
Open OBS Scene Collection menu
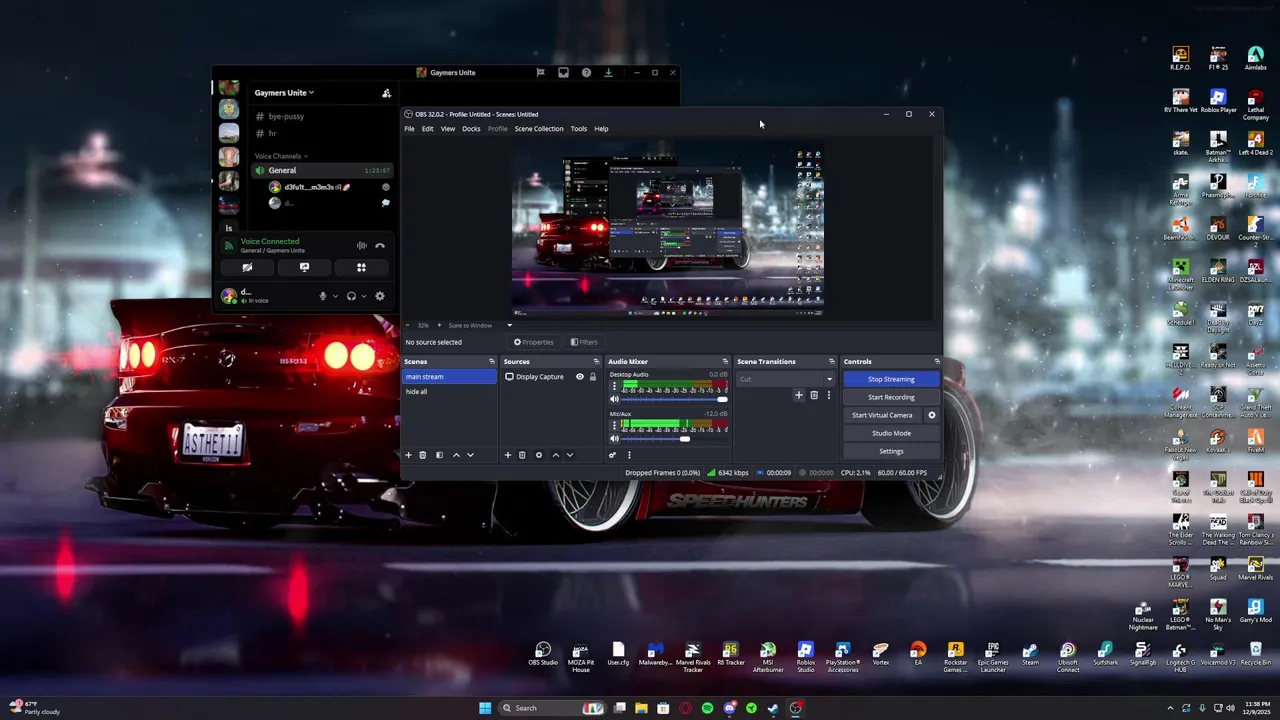pos(539,128)
